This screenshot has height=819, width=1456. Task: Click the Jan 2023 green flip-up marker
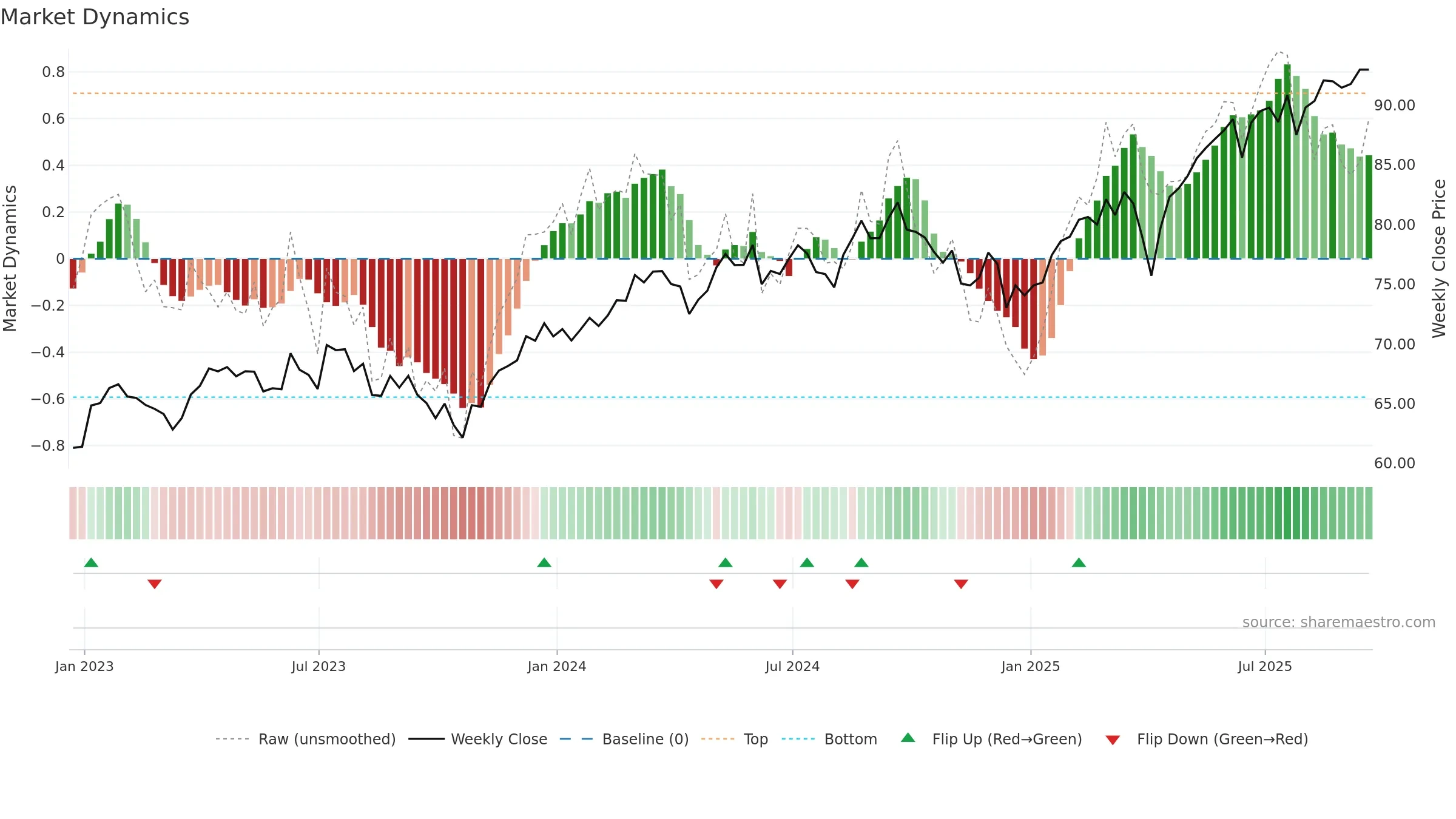point(91,562)
